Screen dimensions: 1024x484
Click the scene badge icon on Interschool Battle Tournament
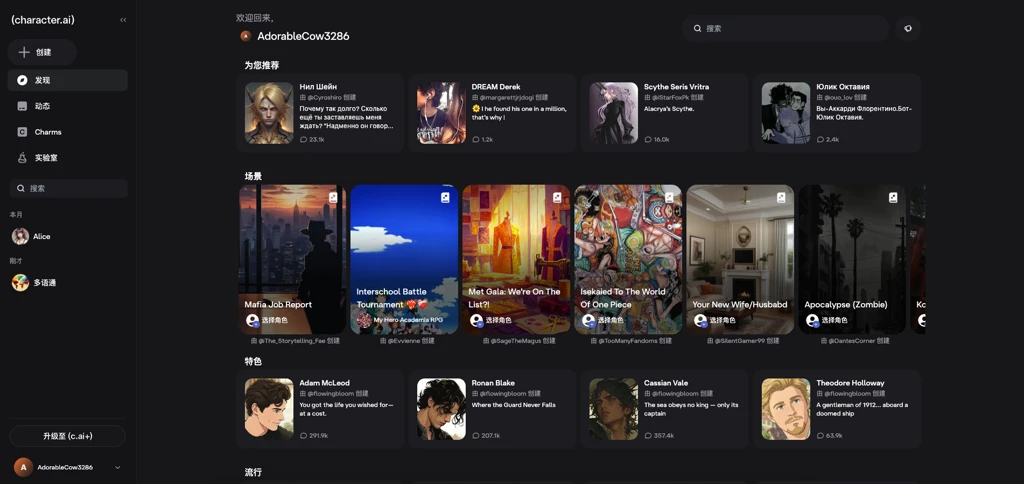click(445, 197)
